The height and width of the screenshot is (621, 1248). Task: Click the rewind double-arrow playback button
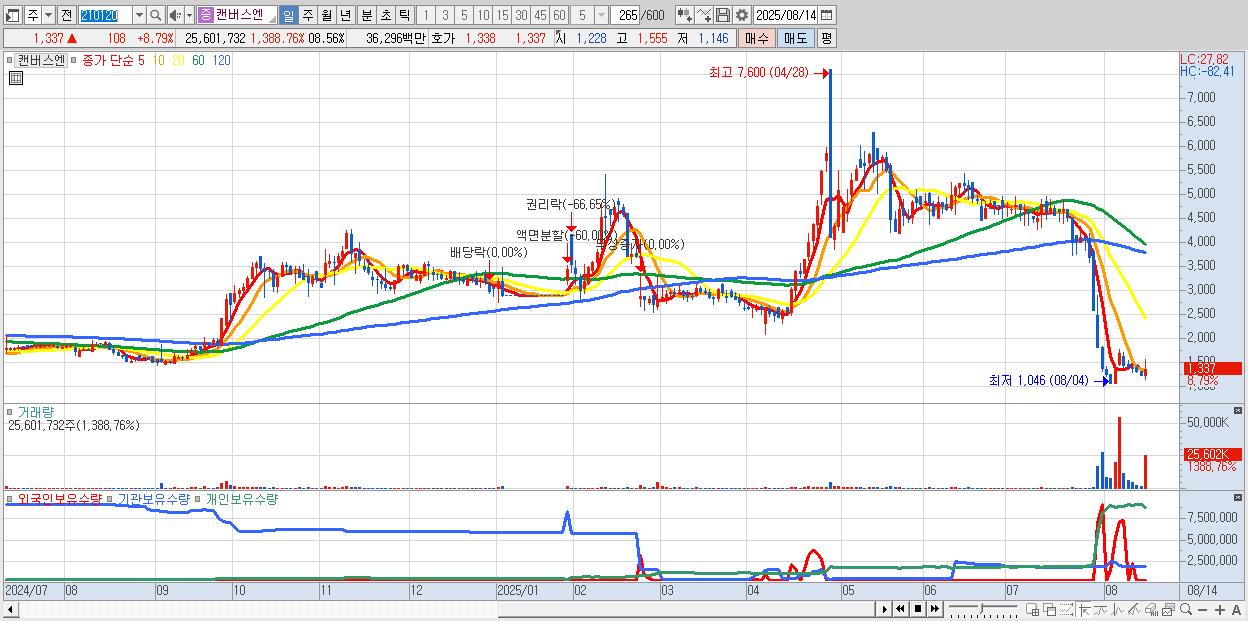pos(900,609)
